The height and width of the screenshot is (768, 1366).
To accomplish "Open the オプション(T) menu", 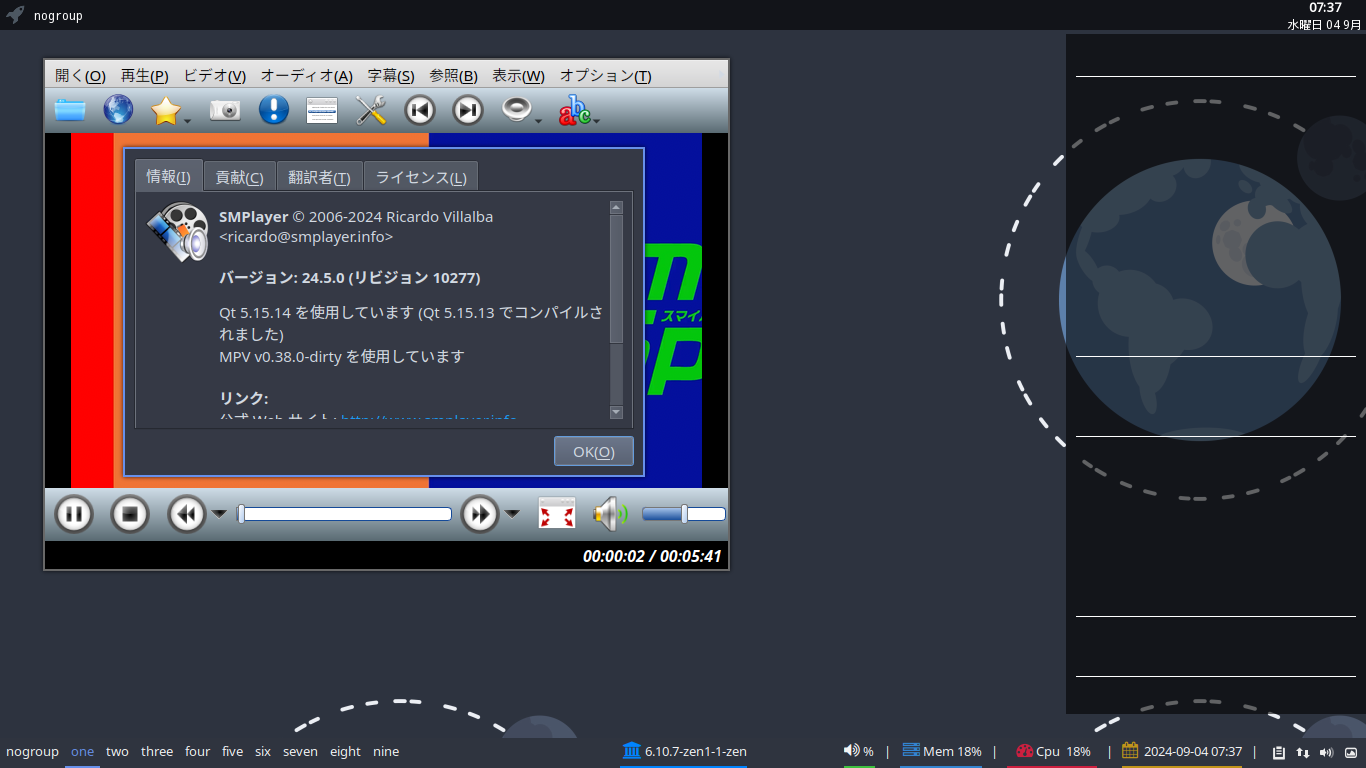I will (x=605, y=75).
